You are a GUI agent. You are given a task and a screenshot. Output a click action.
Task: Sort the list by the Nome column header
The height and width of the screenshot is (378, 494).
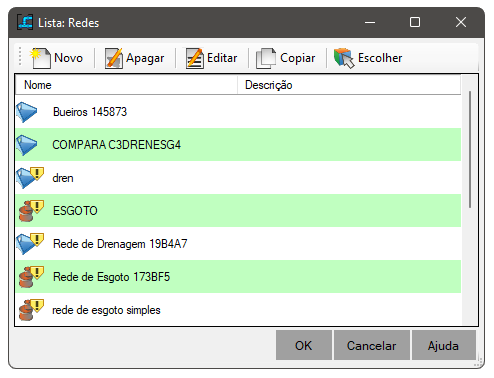tap(126, 85)
